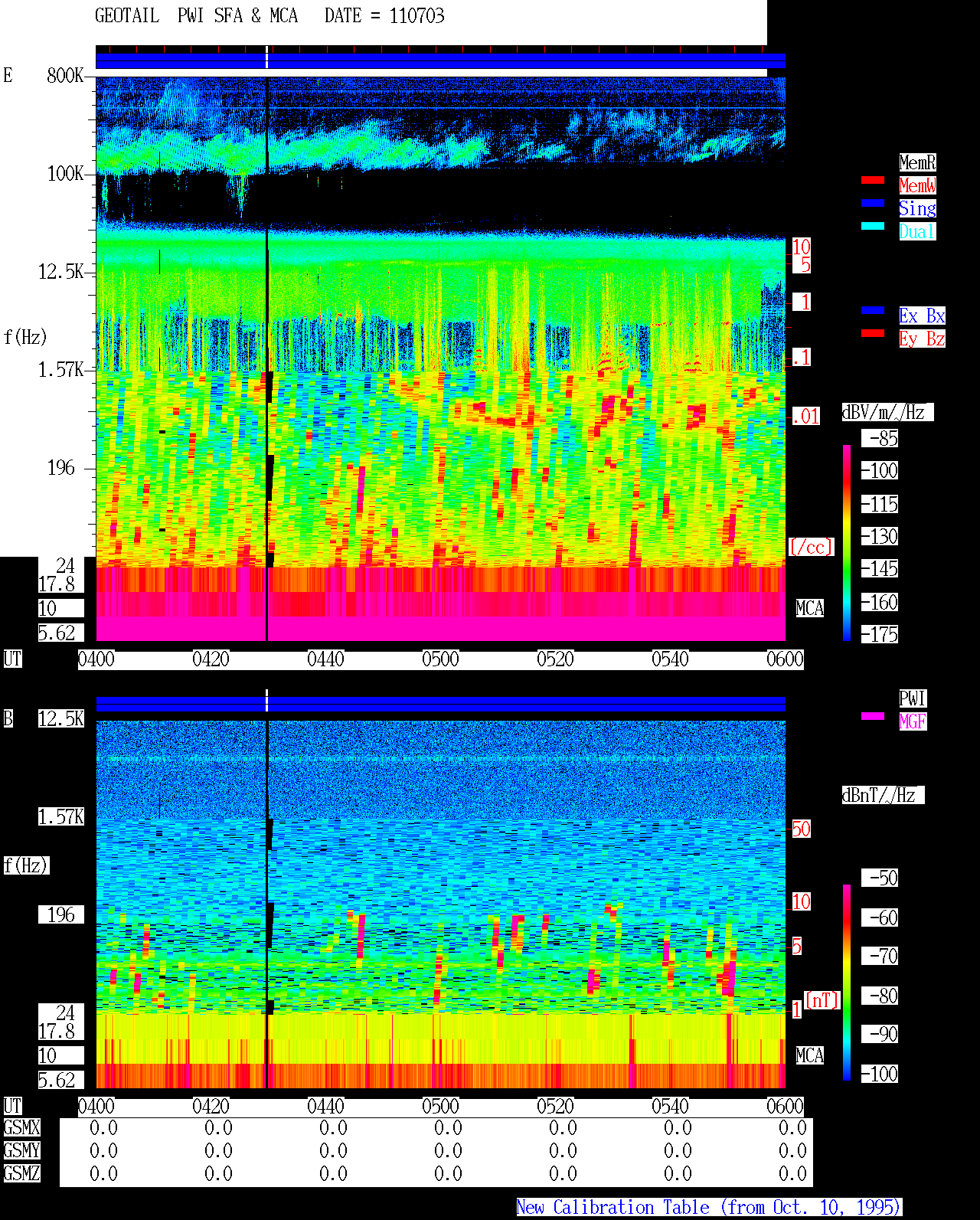Click the cyan Dual legend swatch
The image size is (980, 1220).
click(873, 226)
